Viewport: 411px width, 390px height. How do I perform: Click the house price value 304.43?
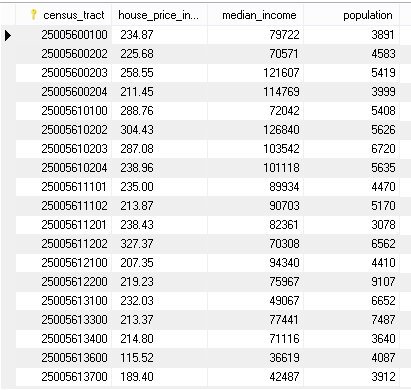pos(137,130)
